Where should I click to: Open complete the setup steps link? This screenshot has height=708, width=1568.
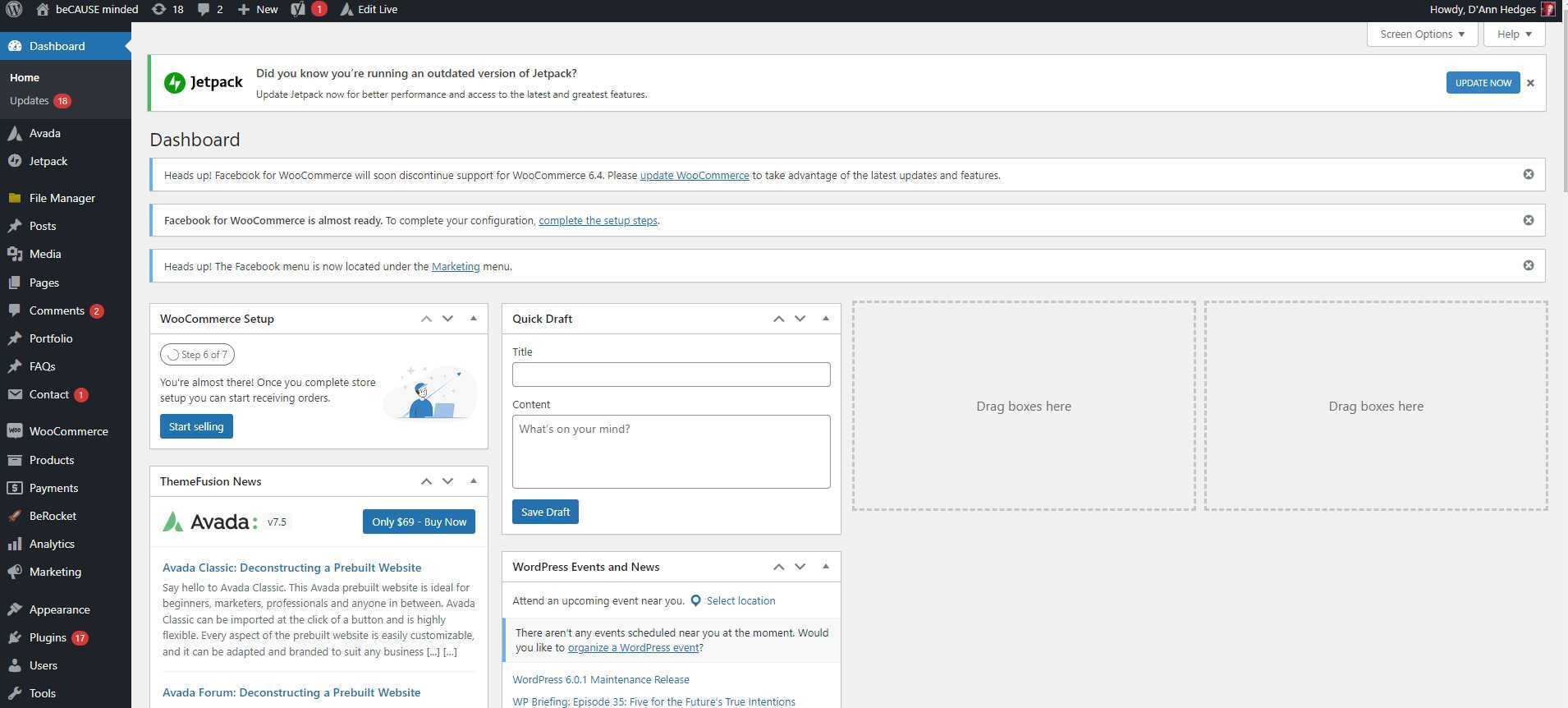click(x=598, y=220)
